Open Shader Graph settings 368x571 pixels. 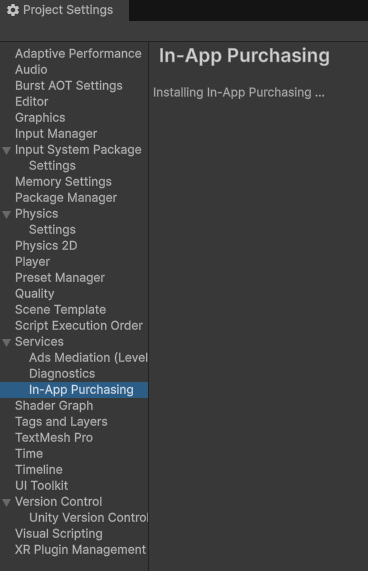[54, 406]
